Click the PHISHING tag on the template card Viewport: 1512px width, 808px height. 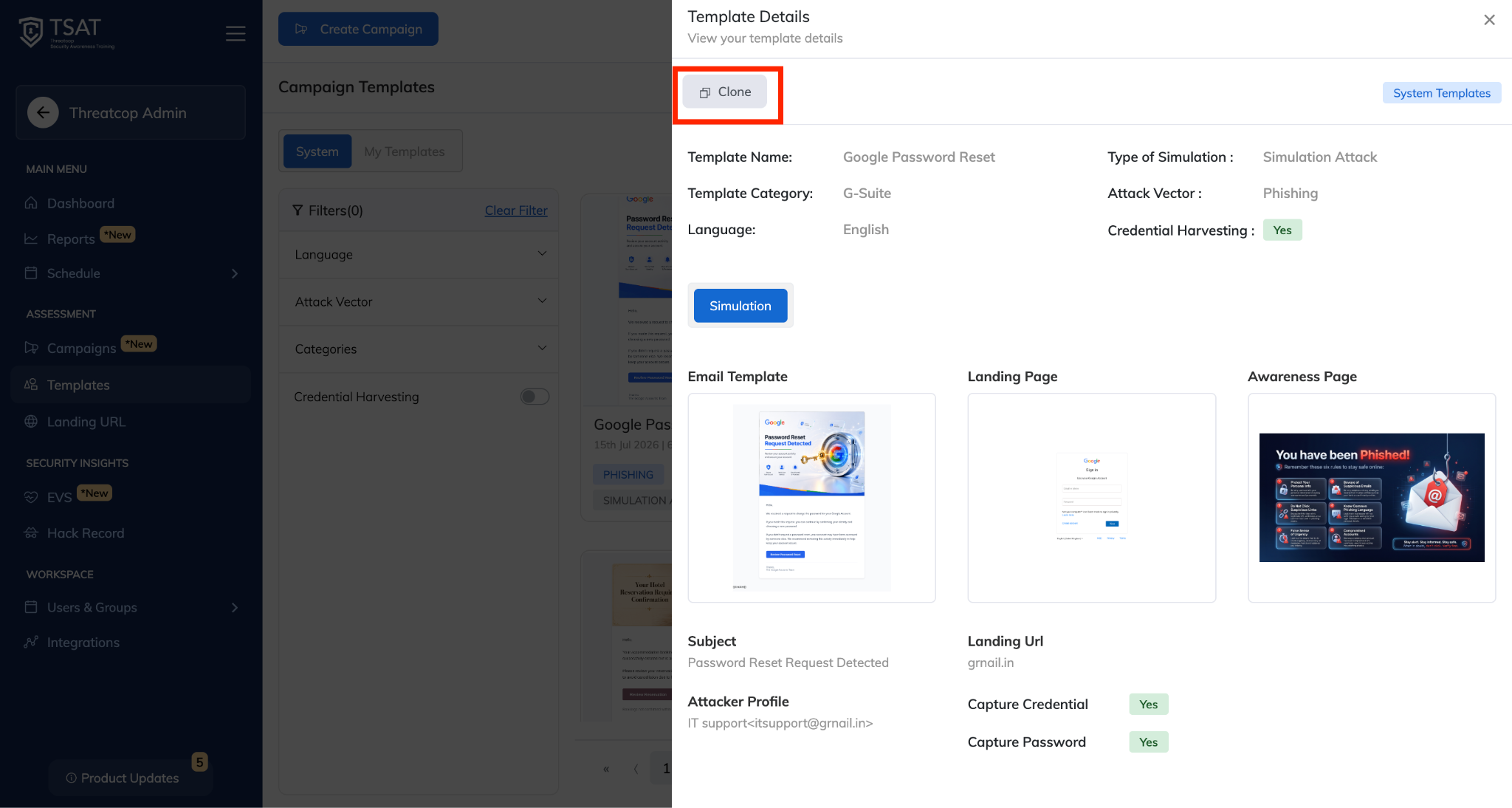coord(628,474)
